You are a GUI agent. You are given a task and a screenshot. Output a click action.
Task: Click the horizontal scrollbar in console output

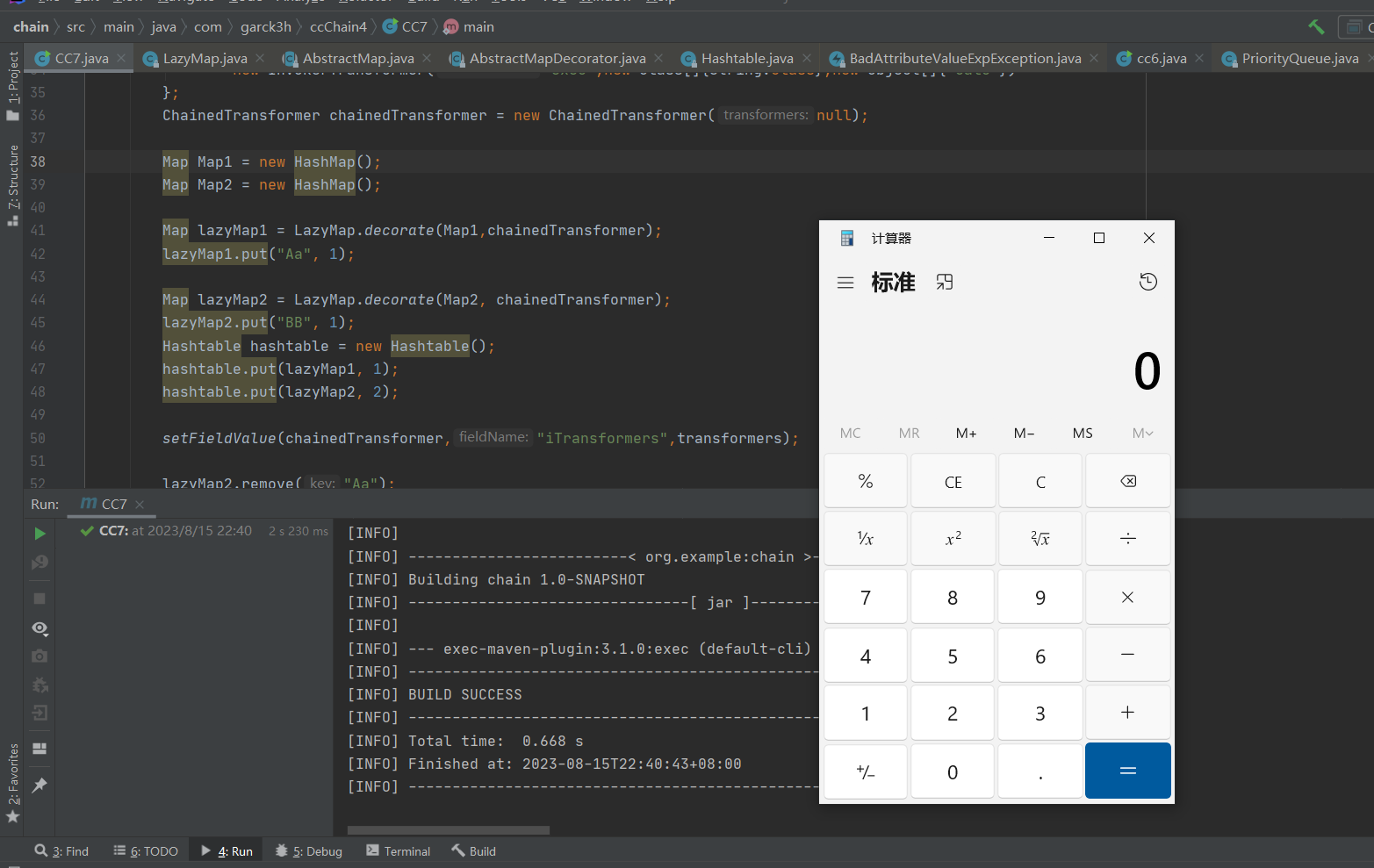(449, 830)
